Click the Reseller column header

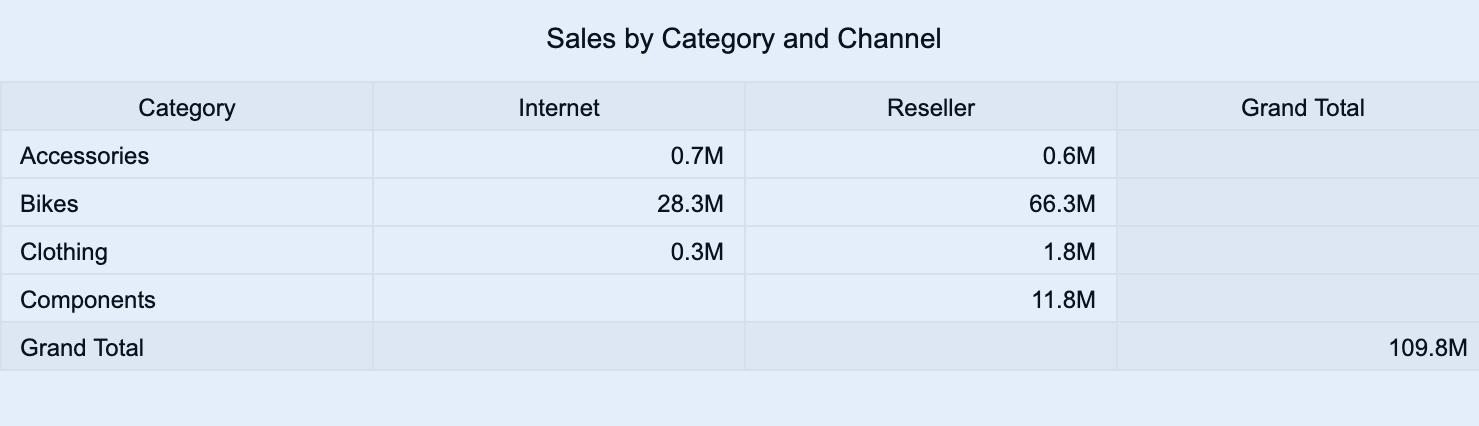[x=930, y=107]
